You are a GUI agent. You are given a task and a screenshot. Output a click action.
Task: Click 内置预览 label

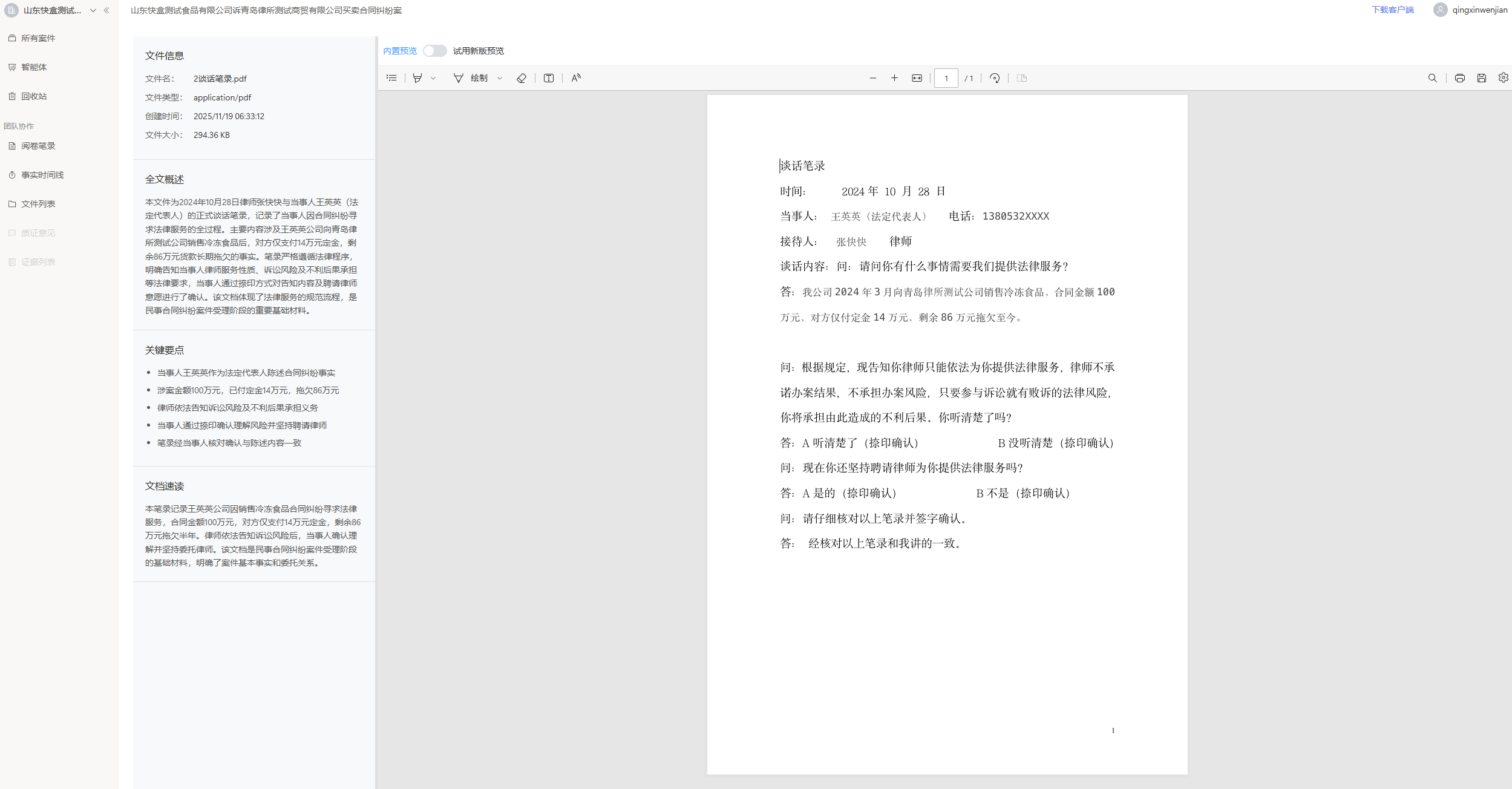pos(400,51)
